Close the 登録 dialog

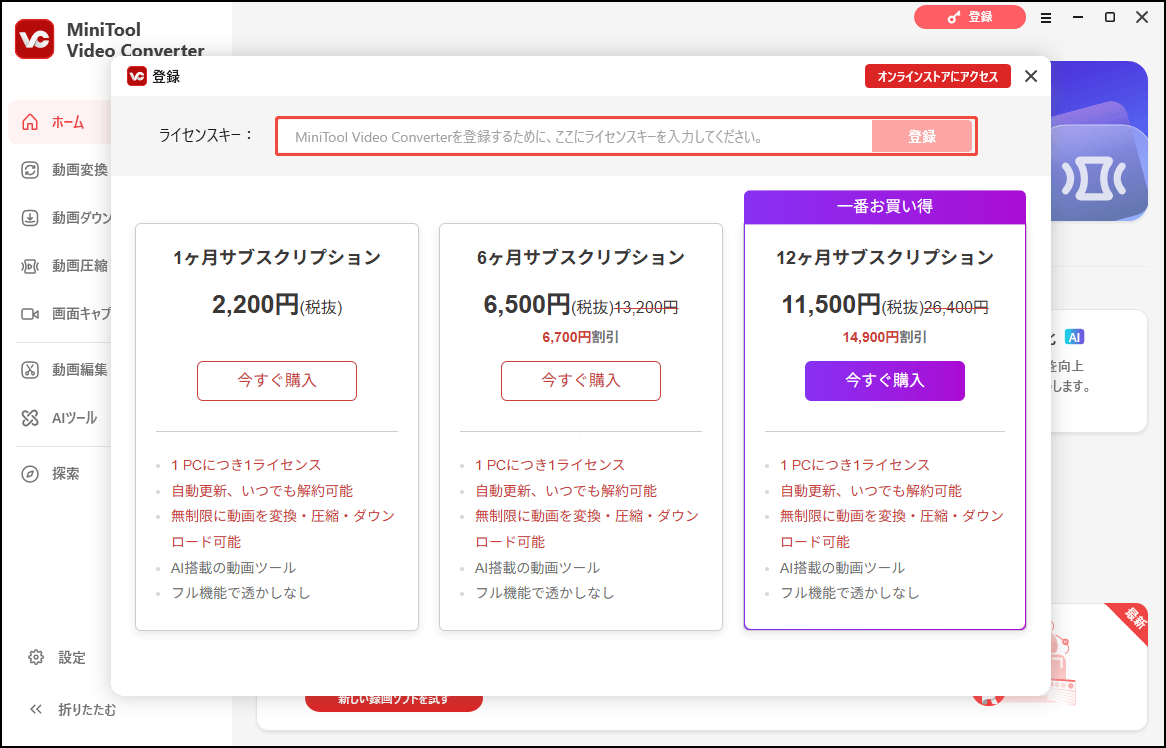pyautogui.click(x=1031, y=76)
